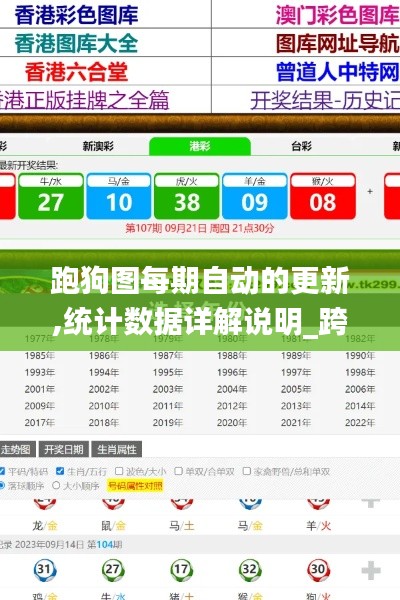Open the 香港彩色图库 link
The width and height of the screenshot is (400, 600).
click(76, 15)
